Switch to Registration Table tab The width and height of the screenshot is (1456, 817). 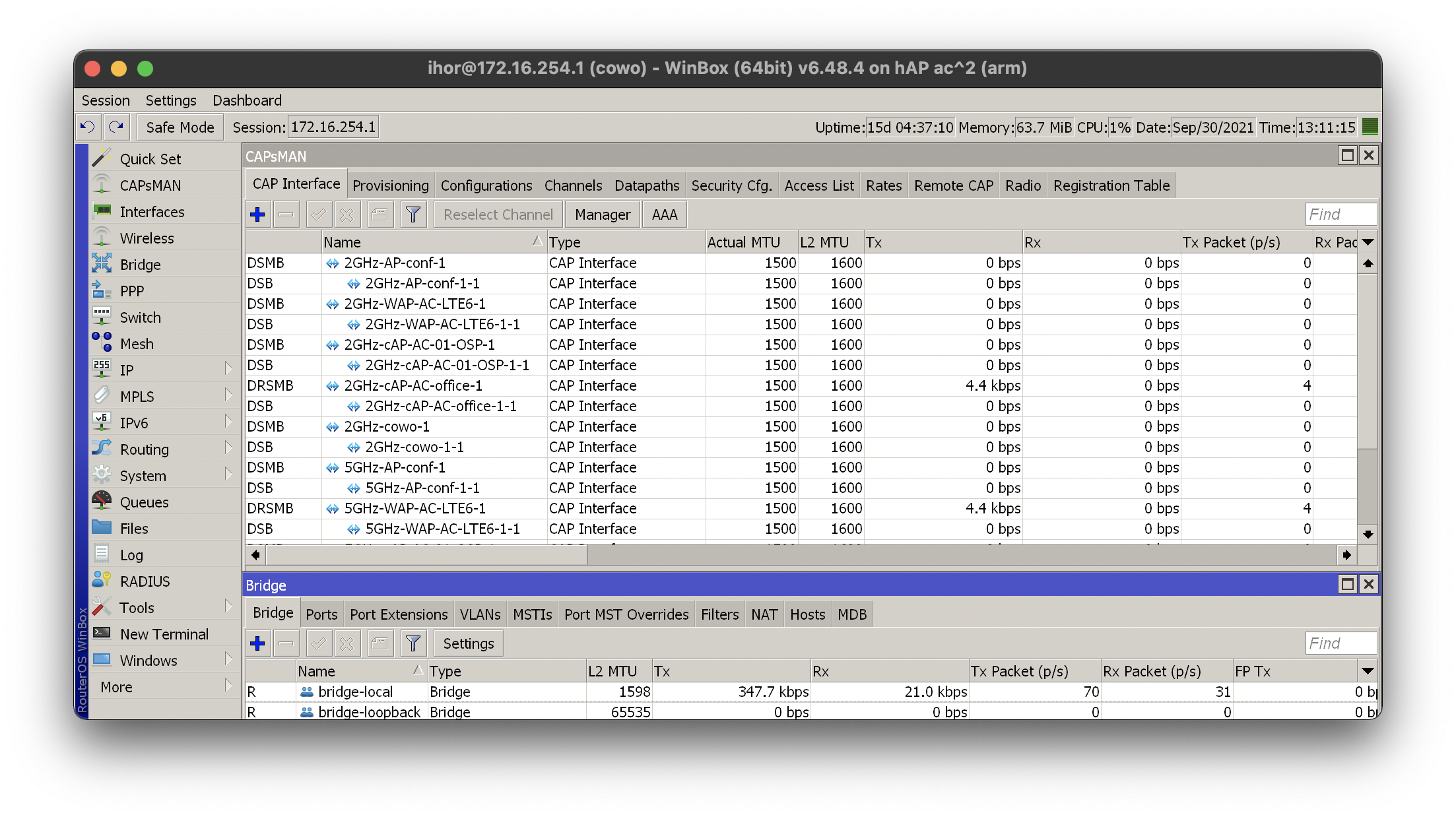(1111, 185)
